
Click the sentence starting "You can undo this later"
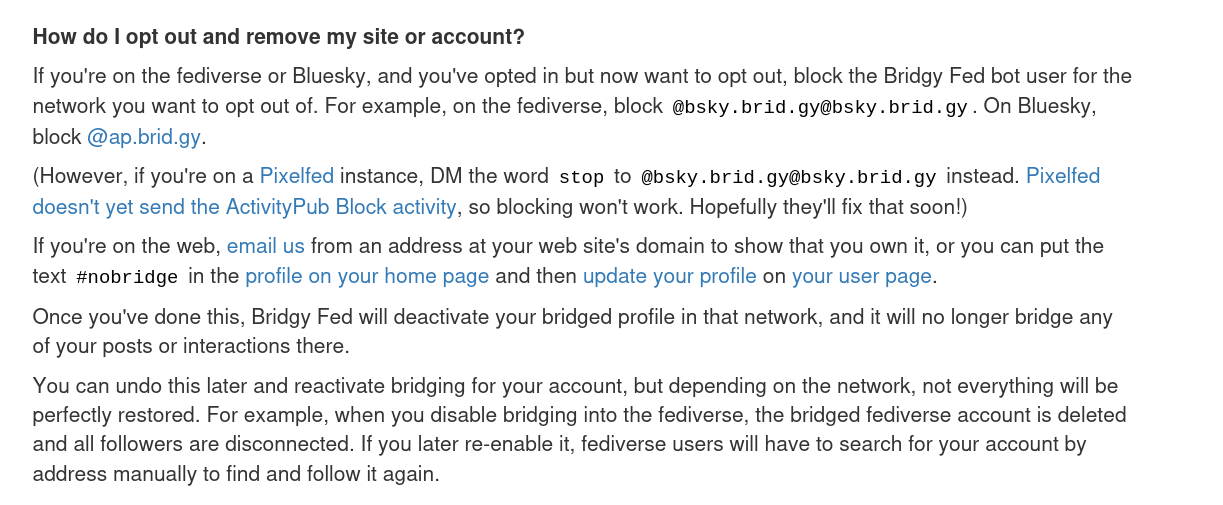300,386
